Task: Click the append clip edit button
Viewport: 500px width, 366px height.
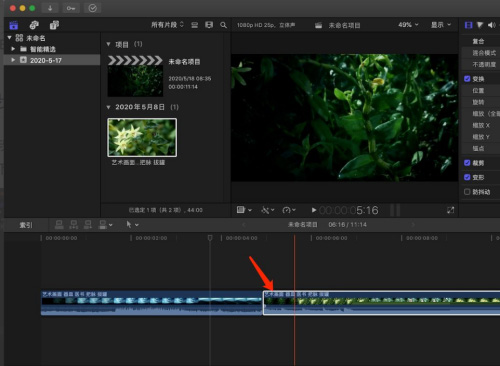Action: point(88,225)
